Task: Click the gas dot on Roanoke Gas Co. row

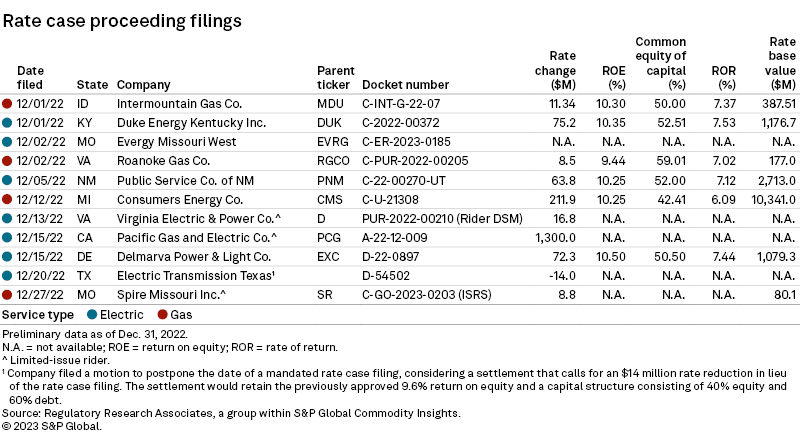Action: 8,160
